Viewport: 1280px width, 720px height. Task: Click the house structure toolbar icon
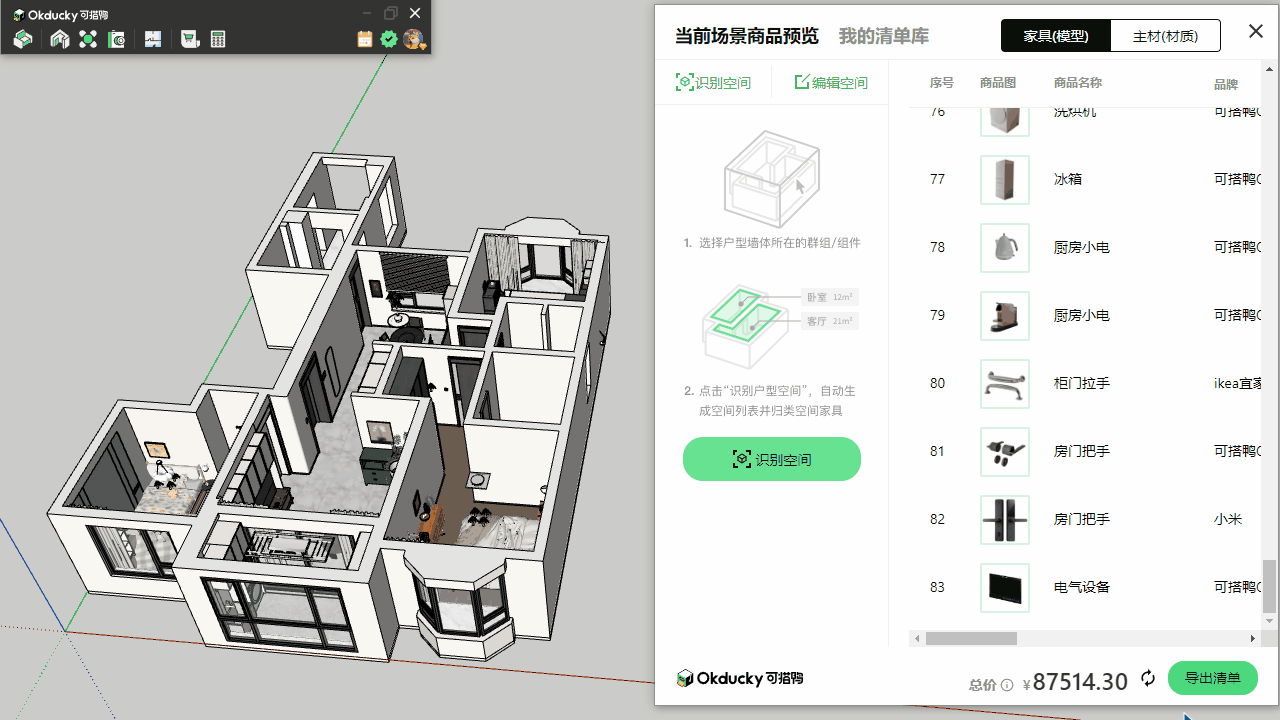(60, 39)
